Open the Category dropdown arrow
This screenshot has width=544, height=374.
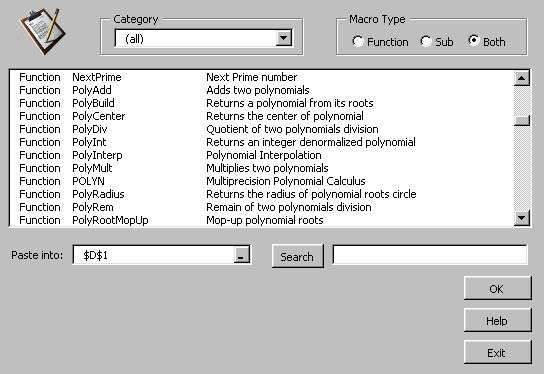click(x=283, y=38)
